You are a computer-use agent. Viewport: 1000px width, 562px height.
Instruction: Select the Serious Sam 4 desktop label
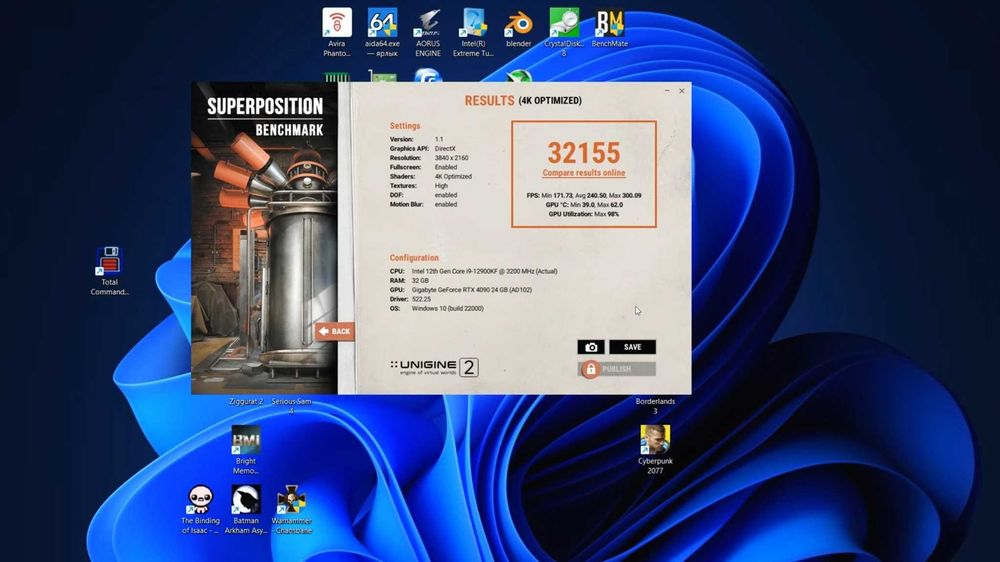point(291,406)
